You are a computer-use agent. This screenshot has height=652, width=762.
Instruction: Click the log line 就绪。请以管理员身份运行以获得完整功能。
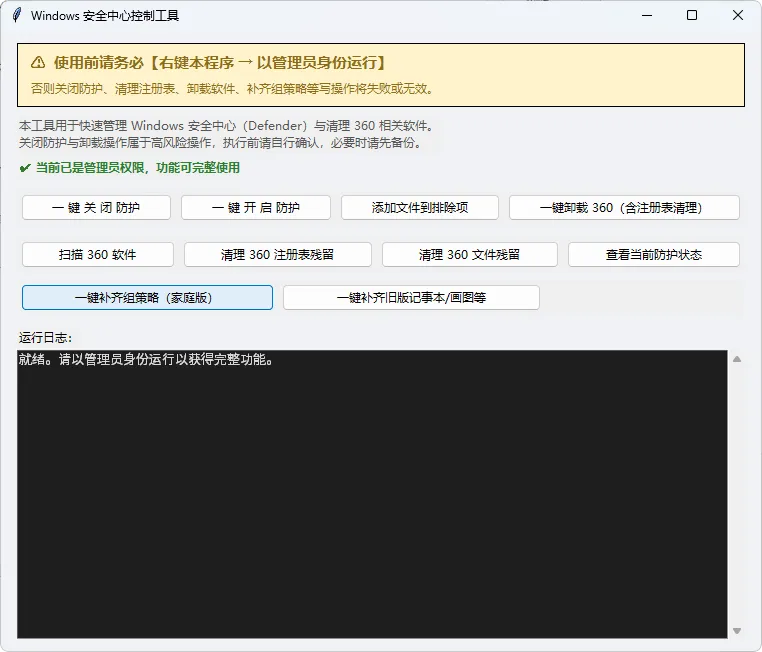coord(146,360)
